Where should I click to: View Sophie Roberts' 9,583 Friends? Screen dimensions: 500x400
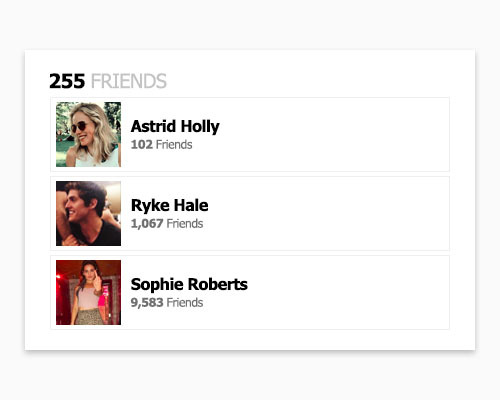coord(167,303)
